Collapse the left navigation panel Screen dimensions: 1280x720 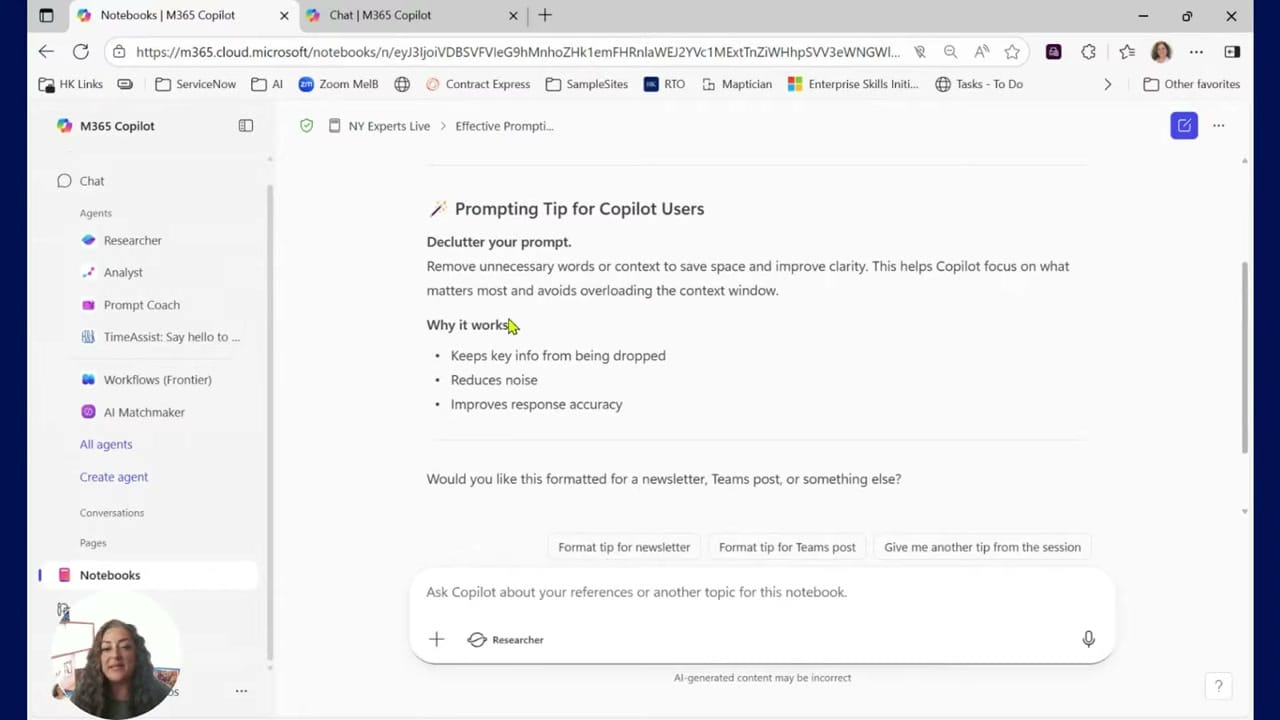point(245,125)
